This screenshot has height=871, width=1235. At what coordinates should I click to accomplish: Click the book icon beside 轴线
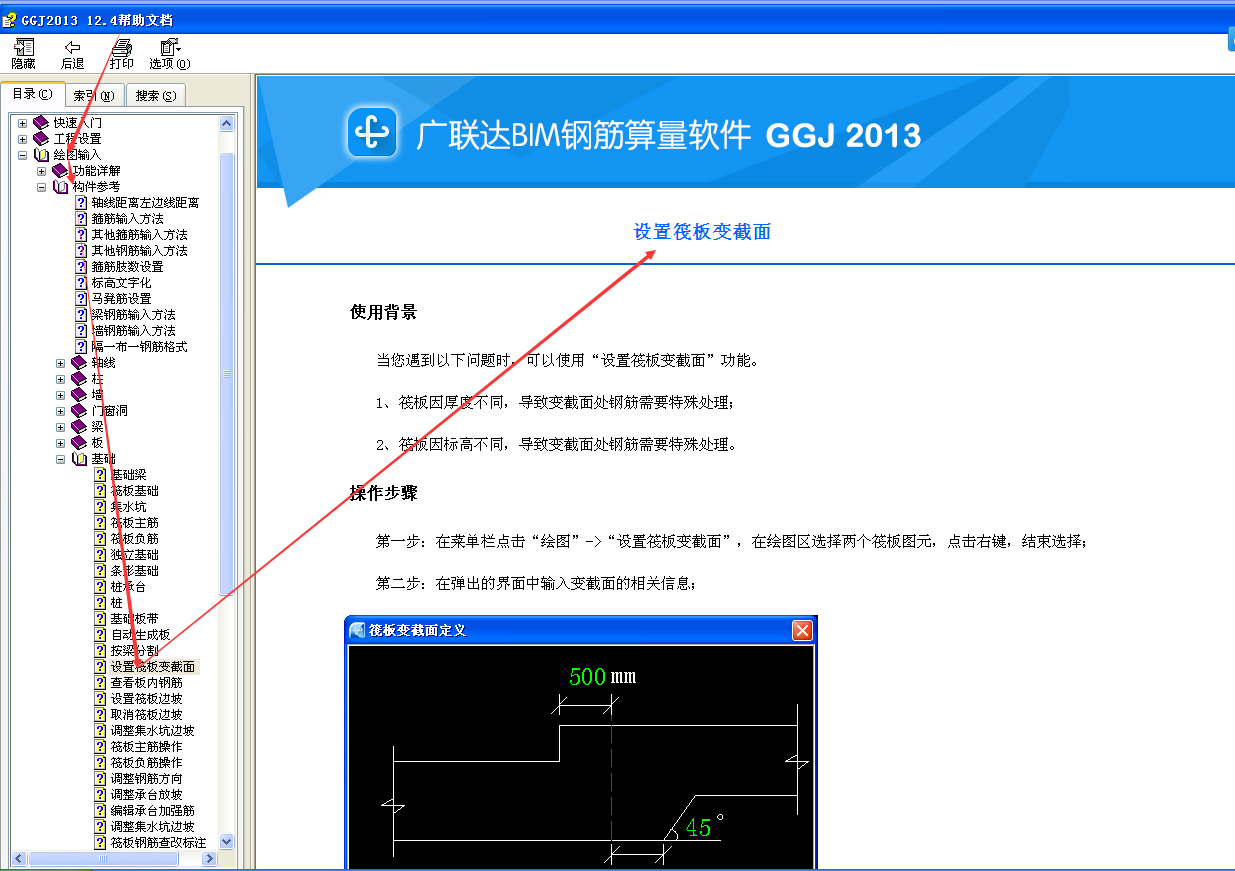tap(79, 363)
